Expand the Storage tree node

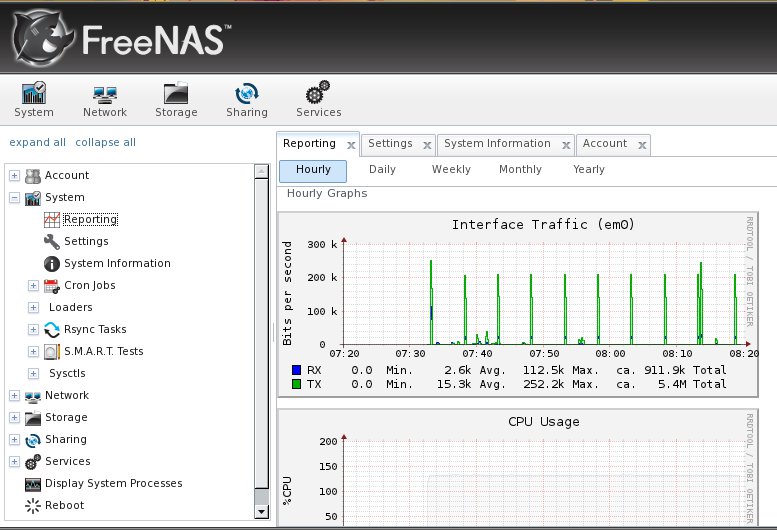14,418
